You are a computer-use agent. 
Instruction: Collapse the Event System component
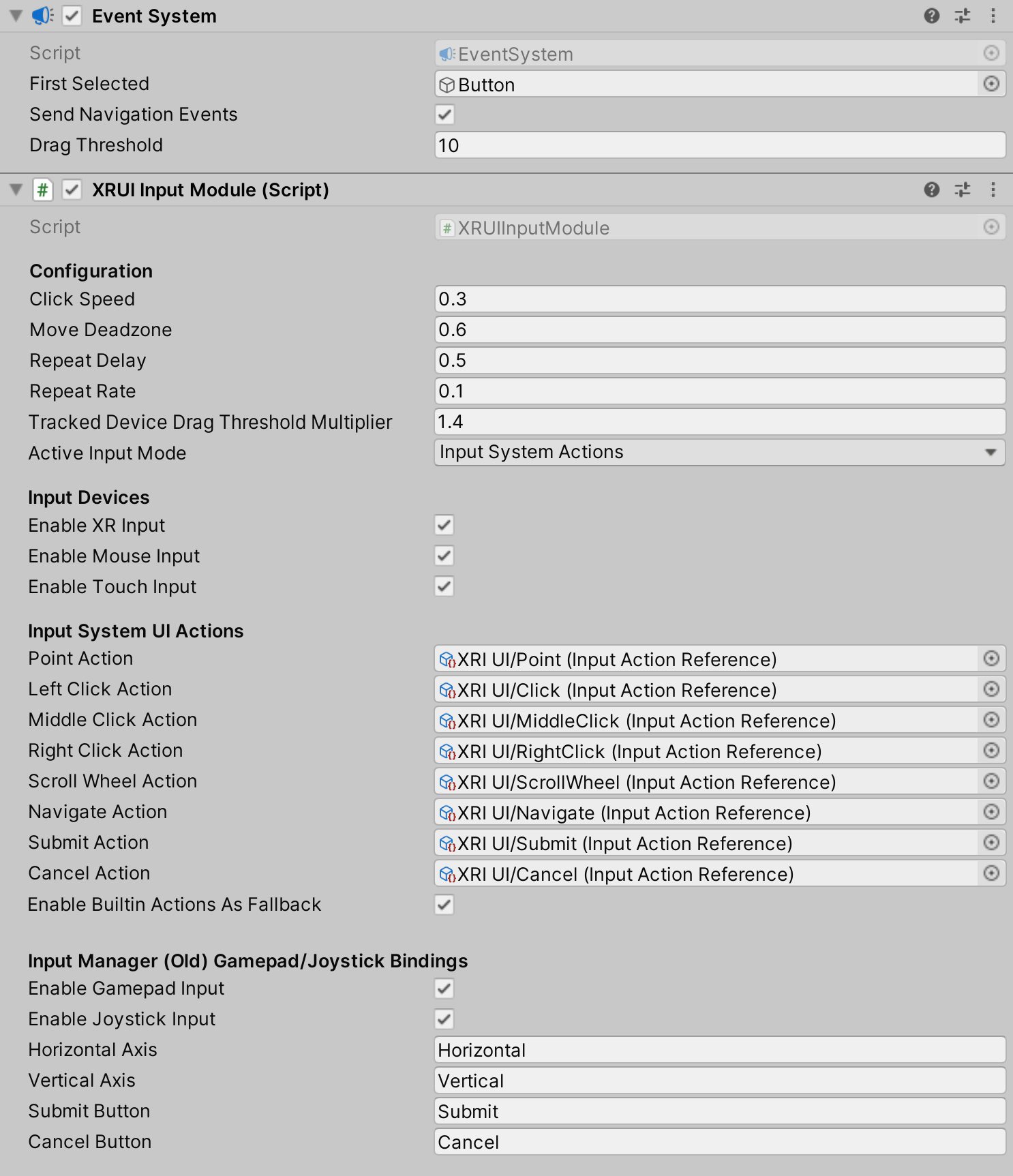(x=16, y=16)
